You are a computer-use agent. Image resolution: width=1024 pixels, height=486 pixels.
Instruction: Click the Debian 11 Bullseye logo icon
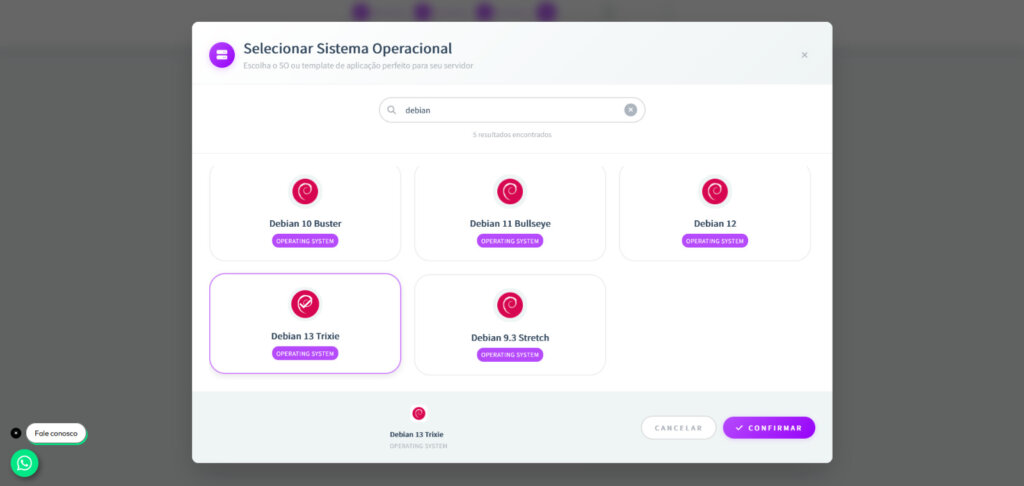pos(510,191)
